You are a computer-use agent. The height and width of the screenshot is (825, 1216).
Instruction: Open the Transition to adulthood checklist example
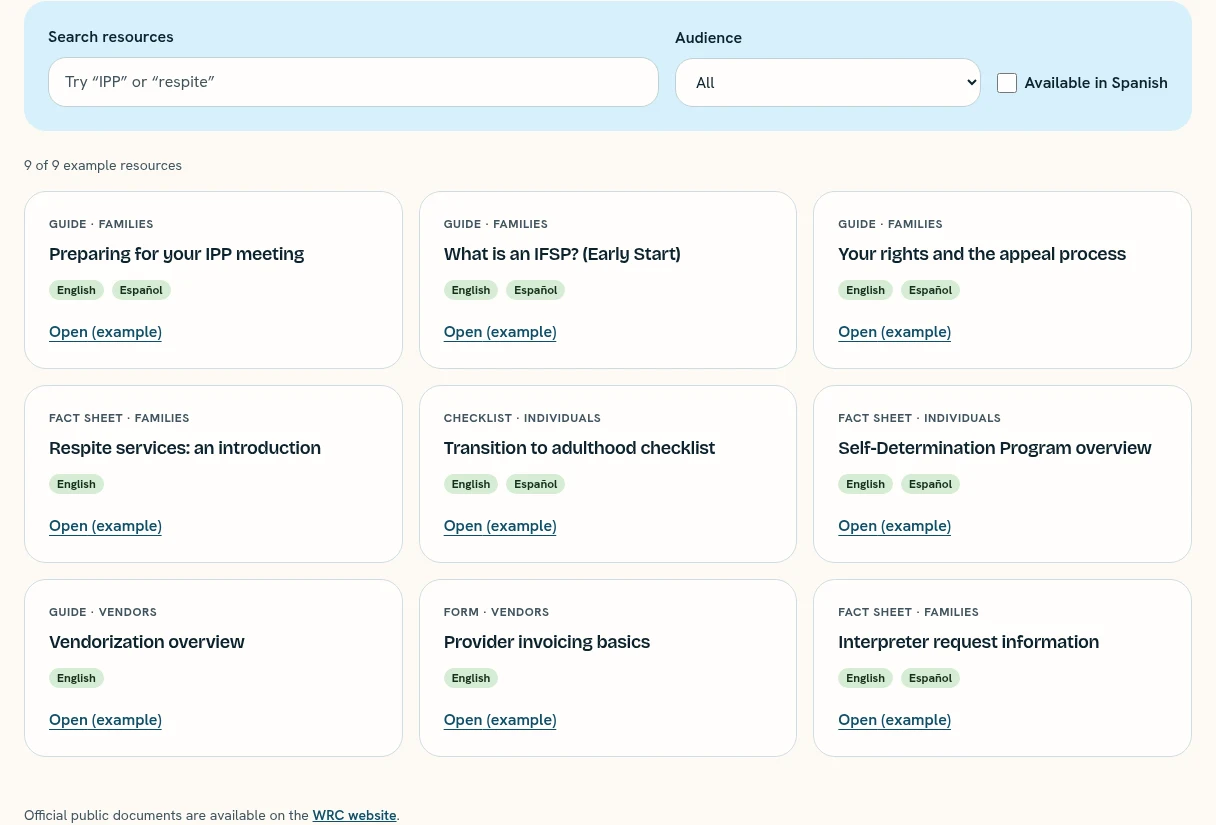pyautogui.click(x=500, y=526)
